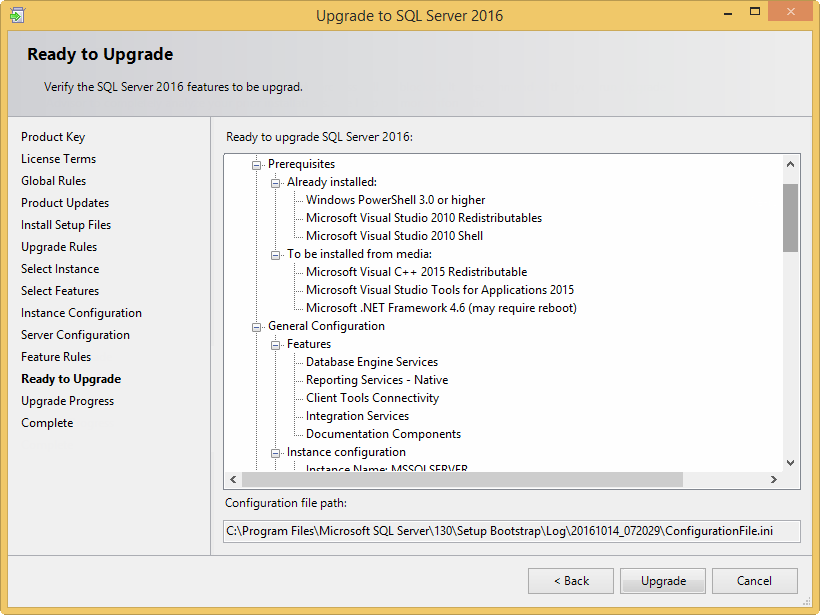
Task: Open the Product Updates step
Action: click(x=65, y=203)
